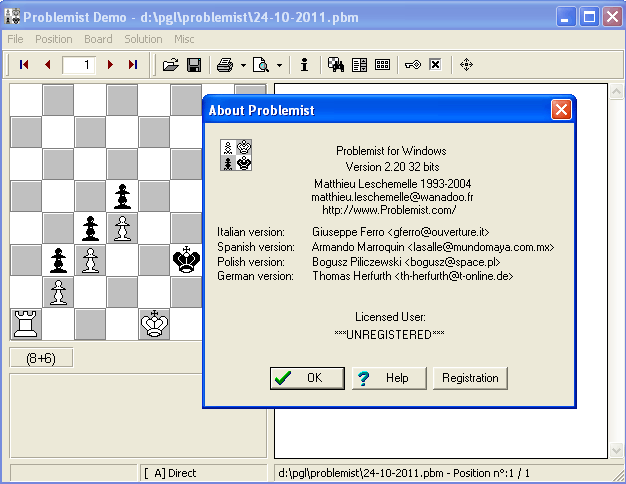Click the Armando Marroquin translator line

(433, 247)
